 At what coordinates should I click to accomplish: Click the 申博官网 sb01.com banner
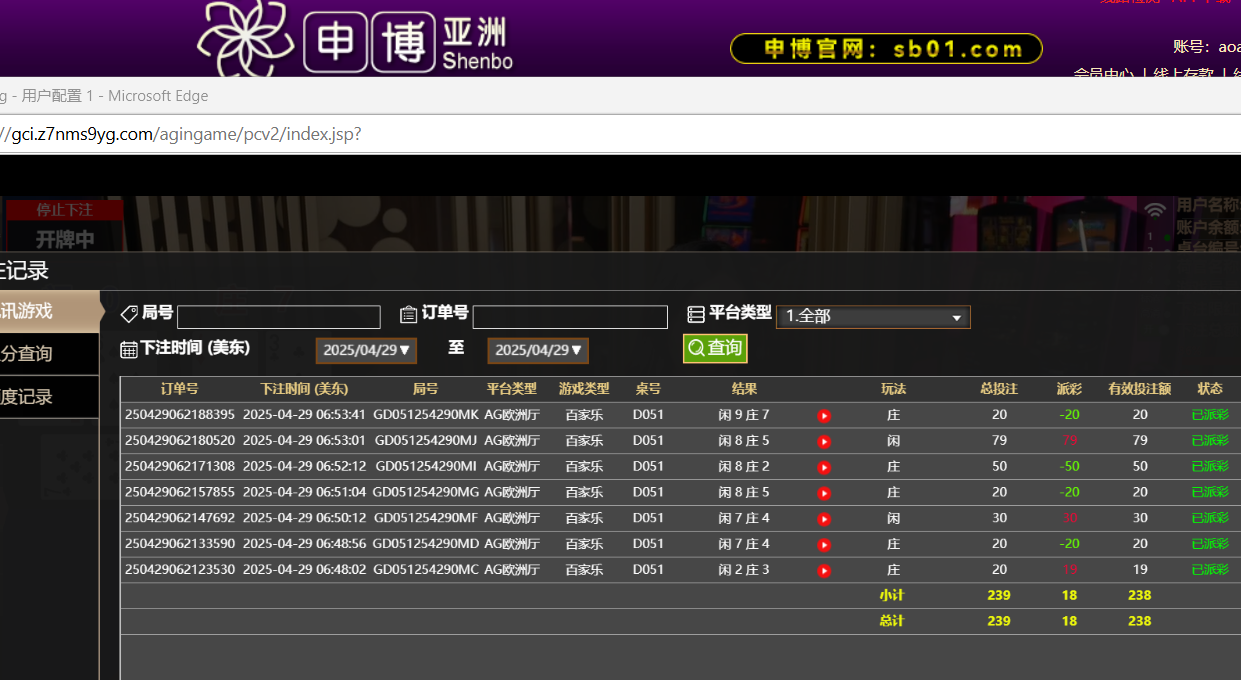(886, 49)
